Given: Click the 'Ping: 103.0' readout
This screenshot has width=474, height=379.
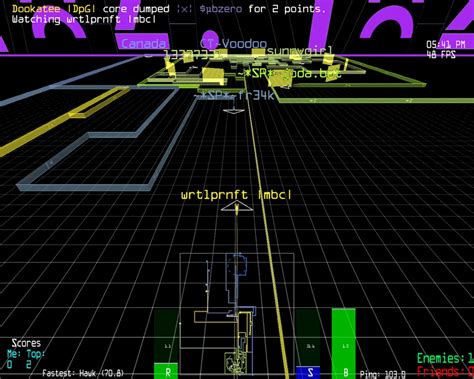Looking at the screenshot, I should (383, 374).
